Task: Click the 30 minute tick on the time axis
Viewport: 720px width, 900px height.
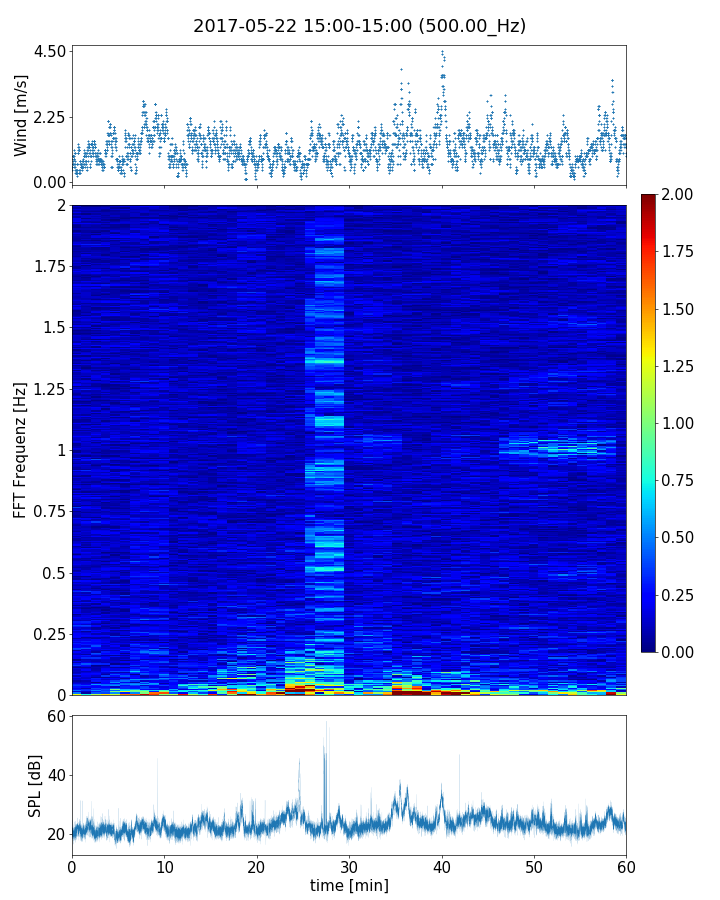Action: pyautogui.click(x=349, y=866)
